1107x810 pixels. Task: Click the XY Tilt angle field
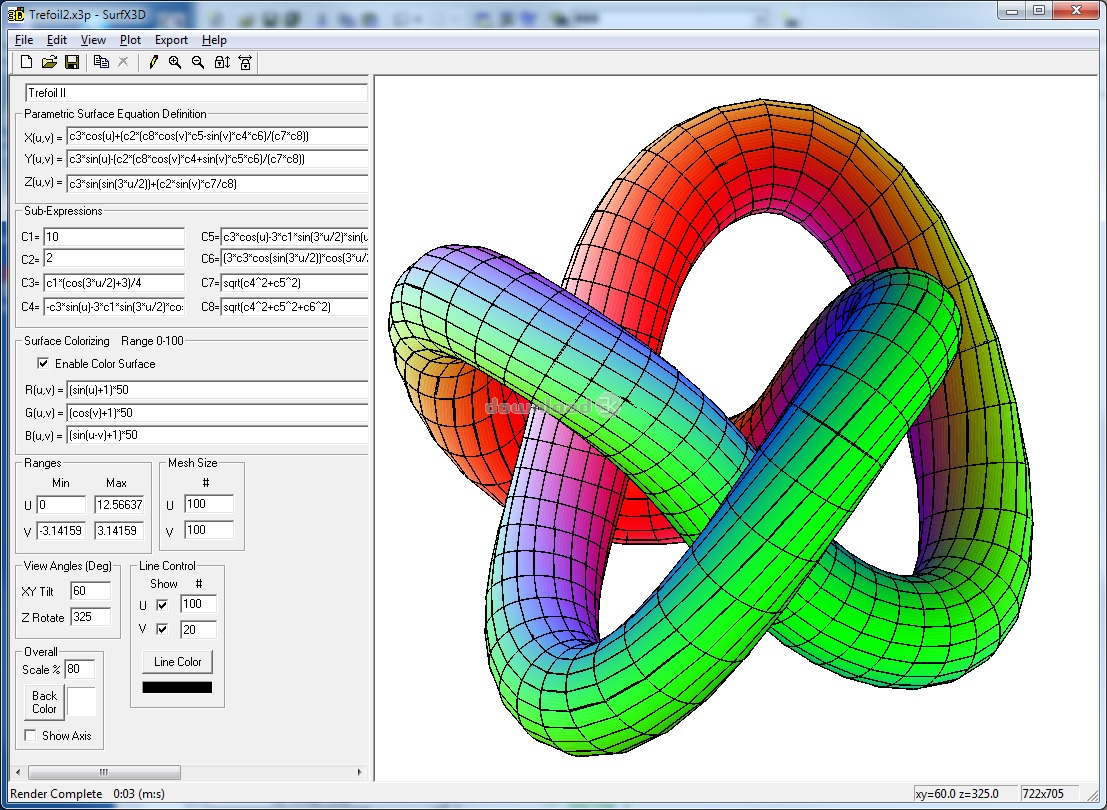90,591
